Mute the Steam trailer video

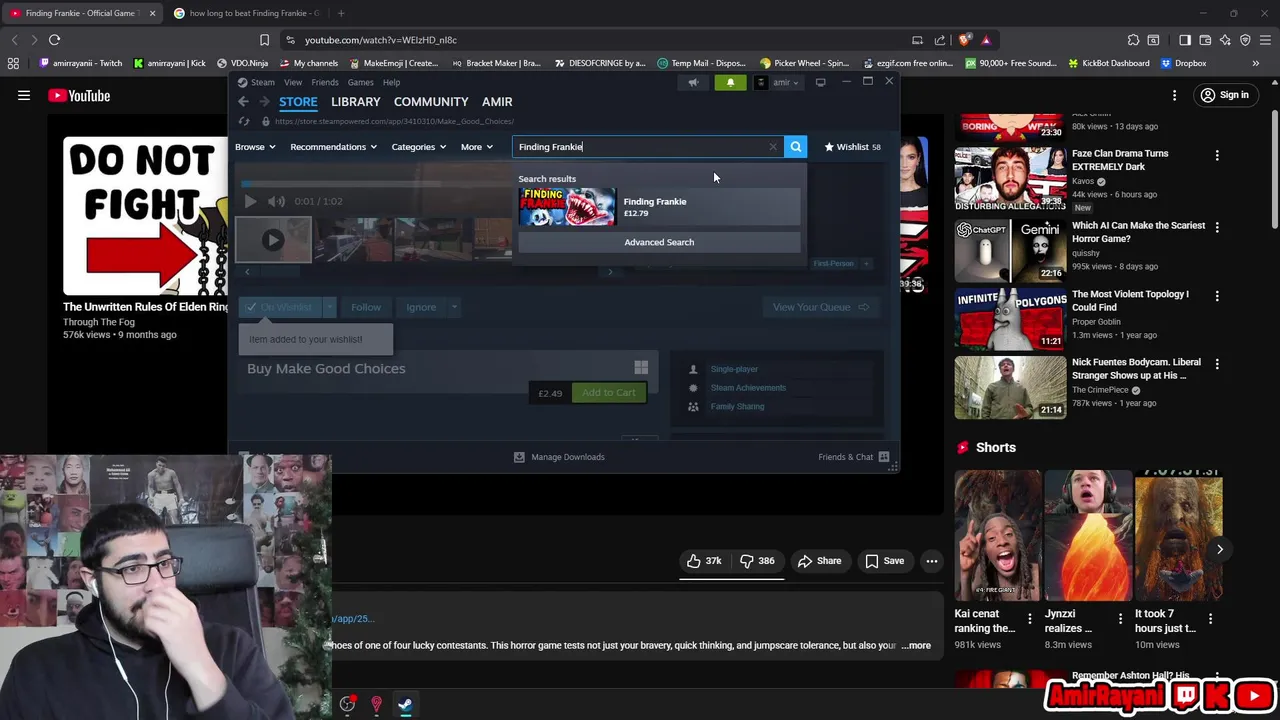276,201
